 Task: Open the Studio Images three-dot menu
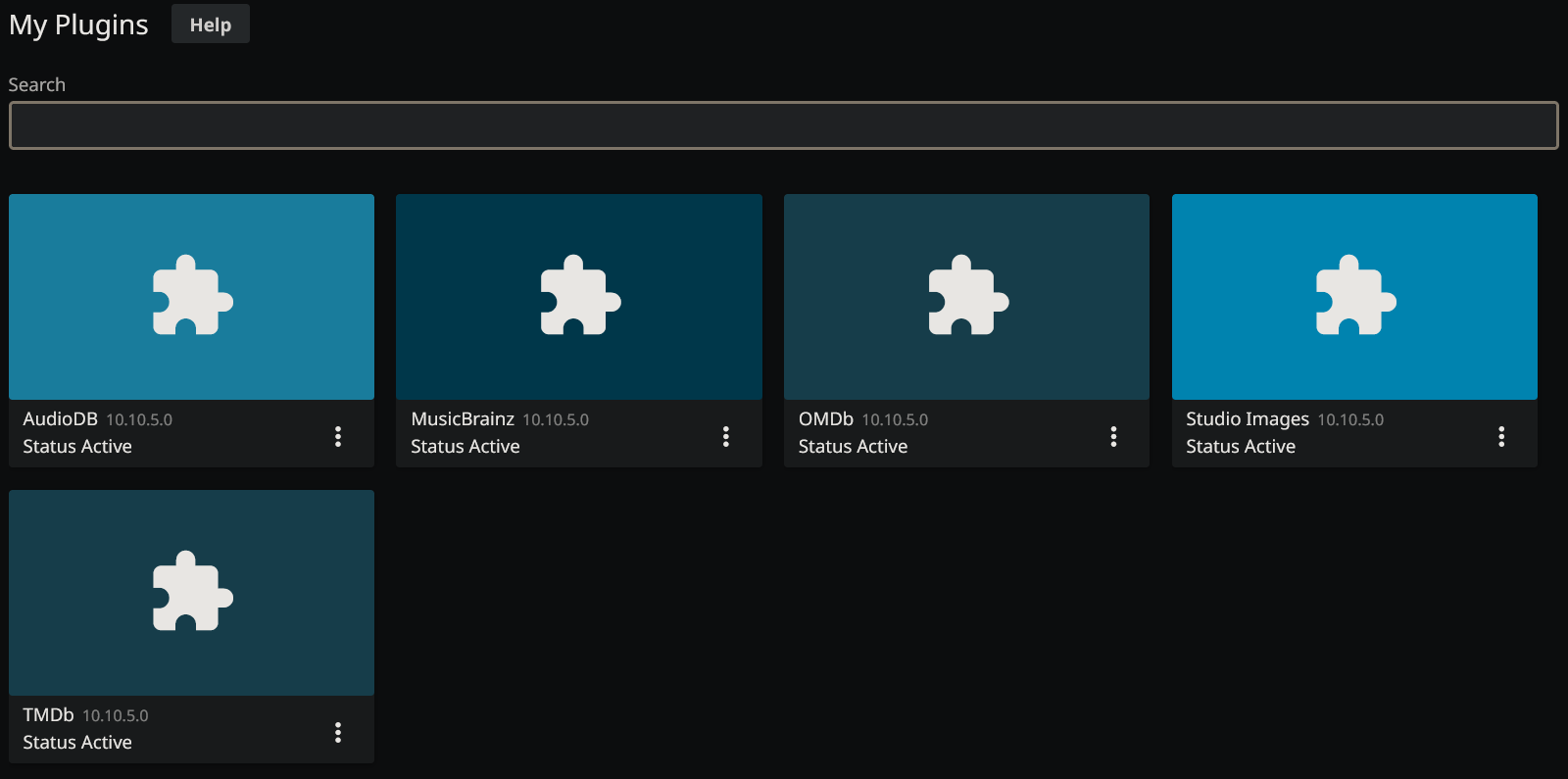[1501, 436]
